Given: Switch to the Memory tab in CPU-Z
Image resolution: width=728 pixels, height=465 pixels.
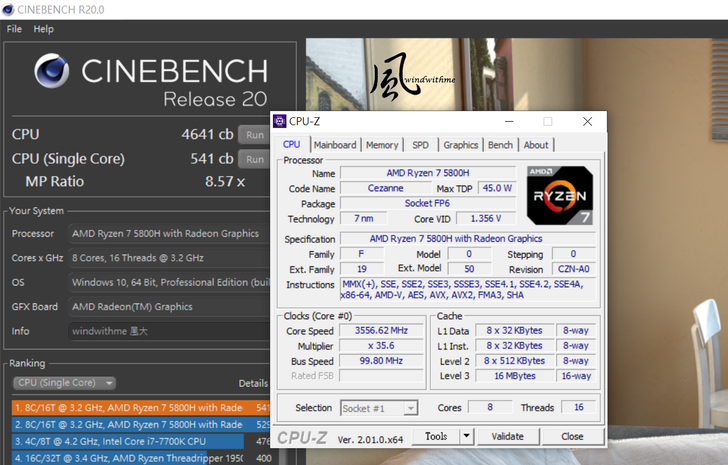Looking at the screenshot, I should [381, 145].
